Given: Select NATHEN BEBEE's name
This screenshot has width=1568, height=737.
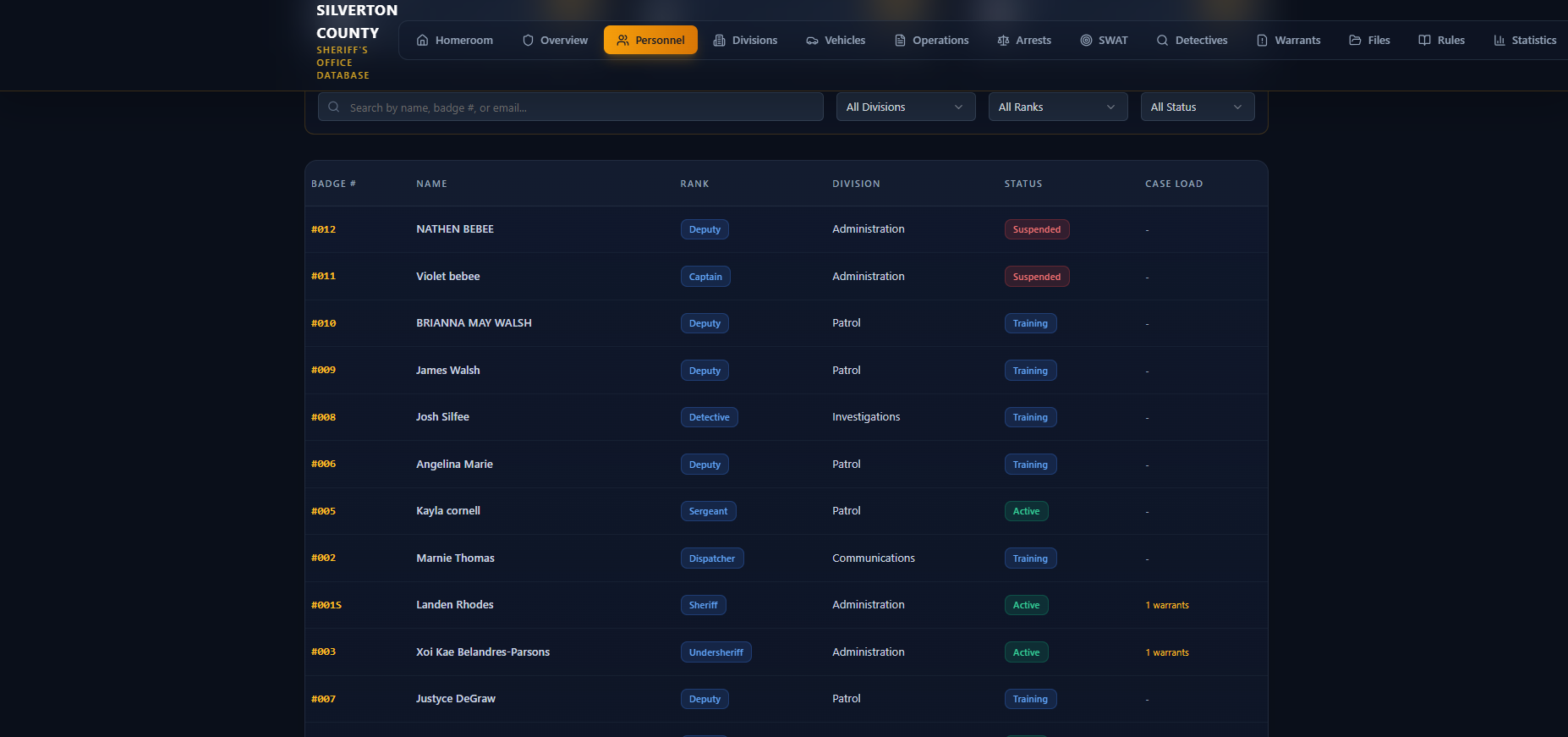Looking at the screenshot, I should (455, 229).
